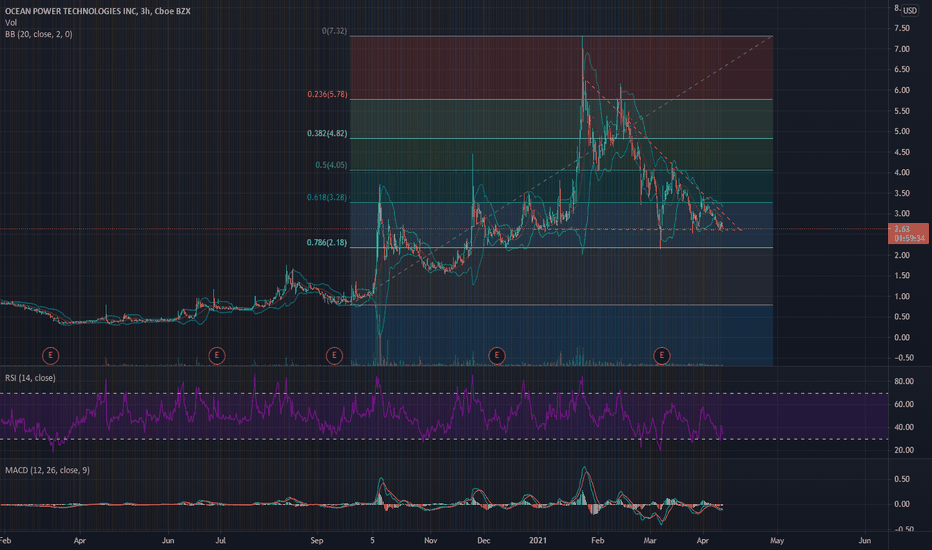Click the 7.00 price axis value
Viewport: 932px width, 550px height.
click(902, 49)
